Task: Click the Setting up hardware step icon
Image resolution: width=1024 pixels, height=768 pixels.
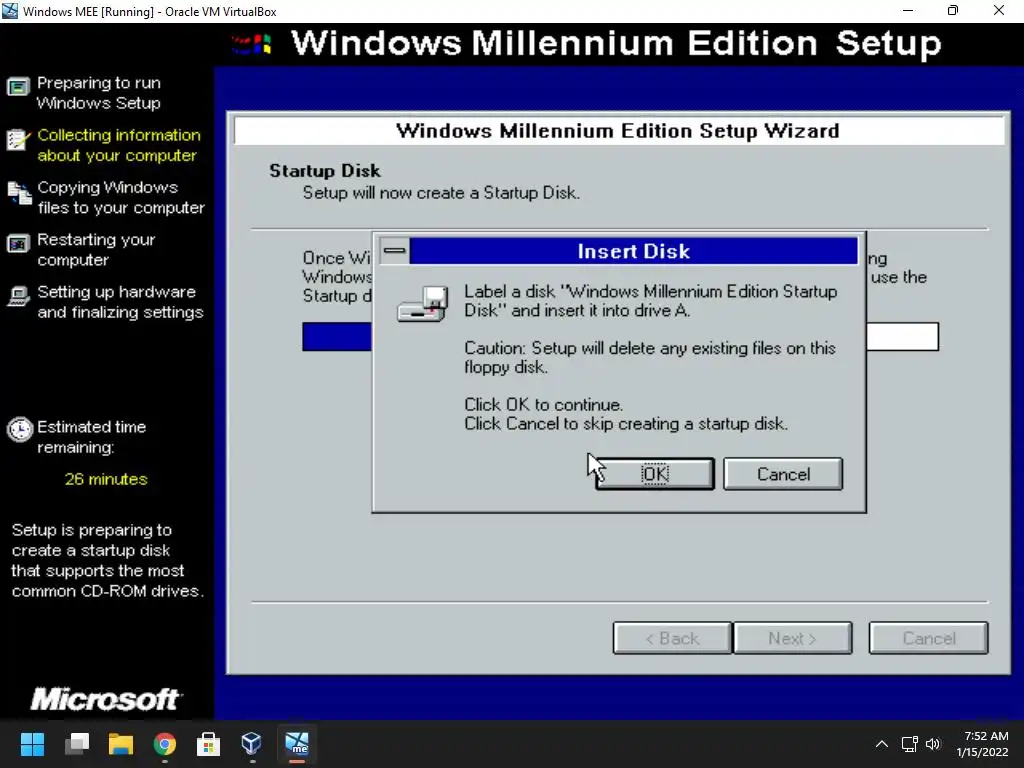Action: click(x=18, y=296)
